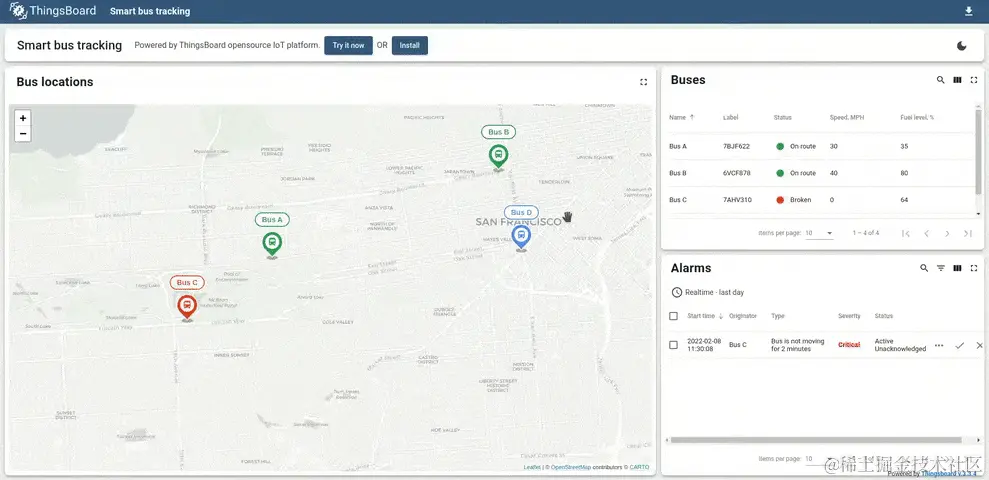
Task: Toggle dark mode with the moon icon
Action: click(962, 45)
